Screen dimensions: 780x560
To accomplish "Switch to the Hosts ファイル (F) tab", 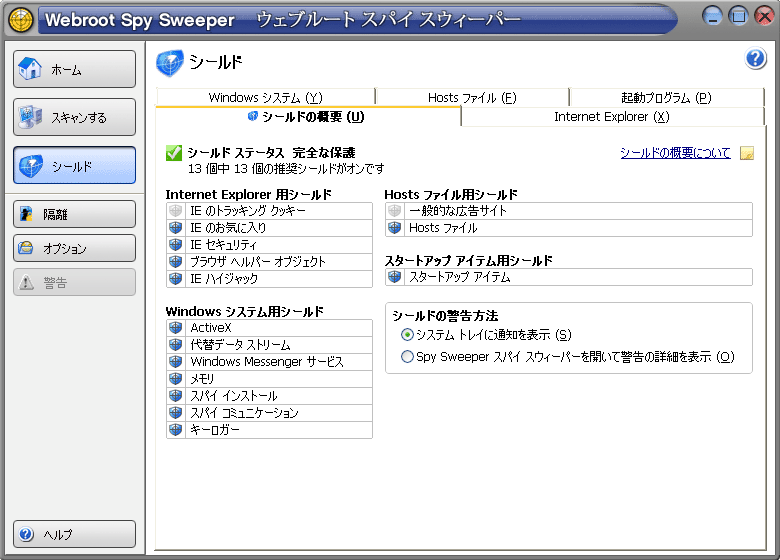I will pyautogui.click(x=472, y=97).
